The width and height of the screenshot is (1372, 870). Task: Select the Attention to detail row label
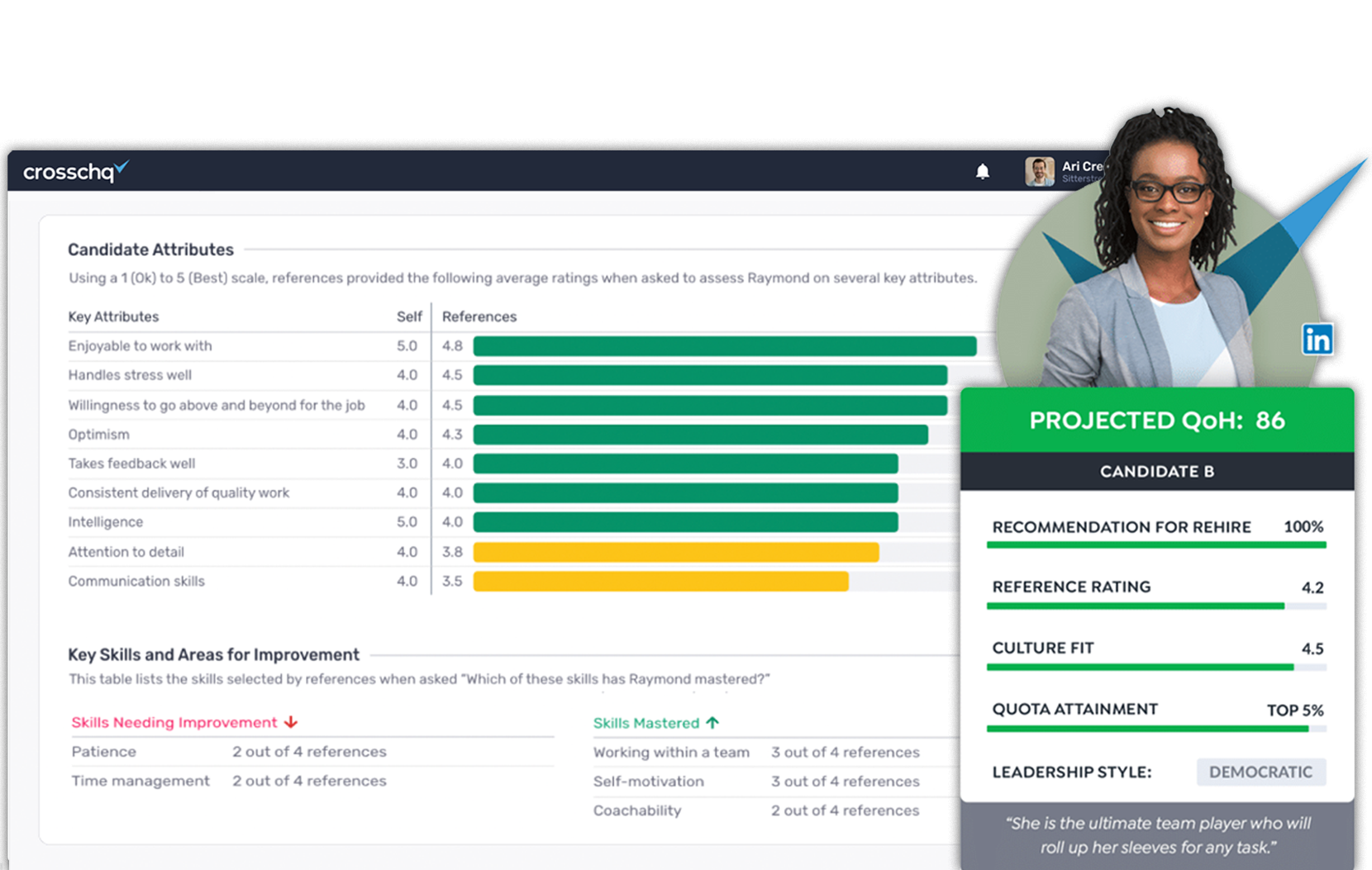pos(126,552)
